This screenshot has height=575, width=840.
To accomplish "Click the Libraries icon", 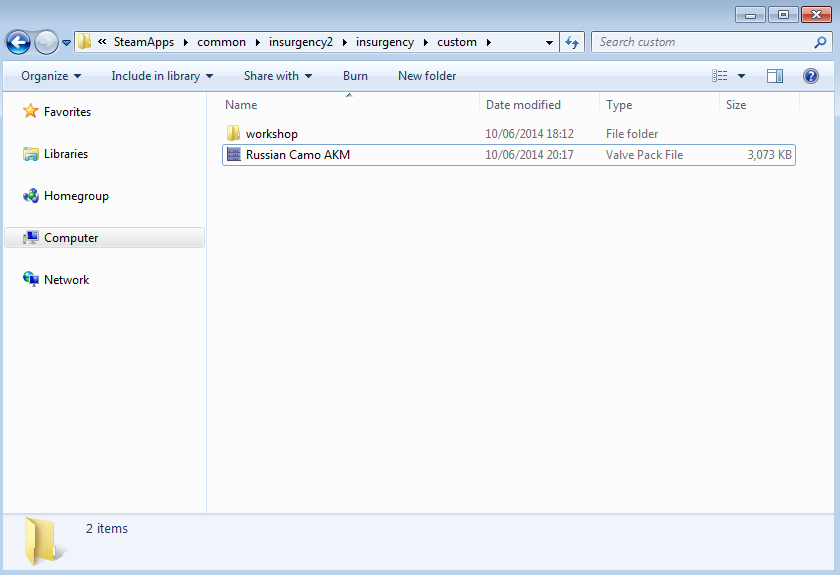I will click(x=31, y=154).
